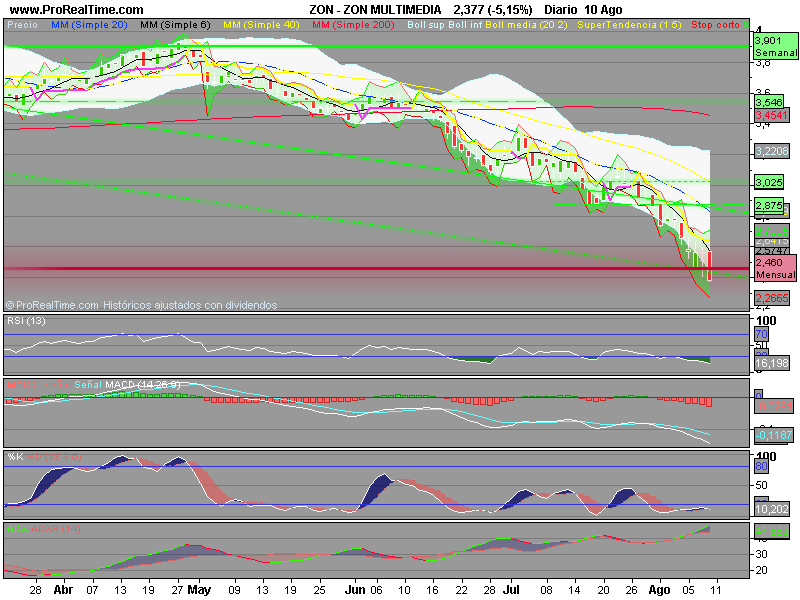This screenshot has height=600, width=800.
Task: Click the RSI '16,198' value tag
Action: point(771,363)
